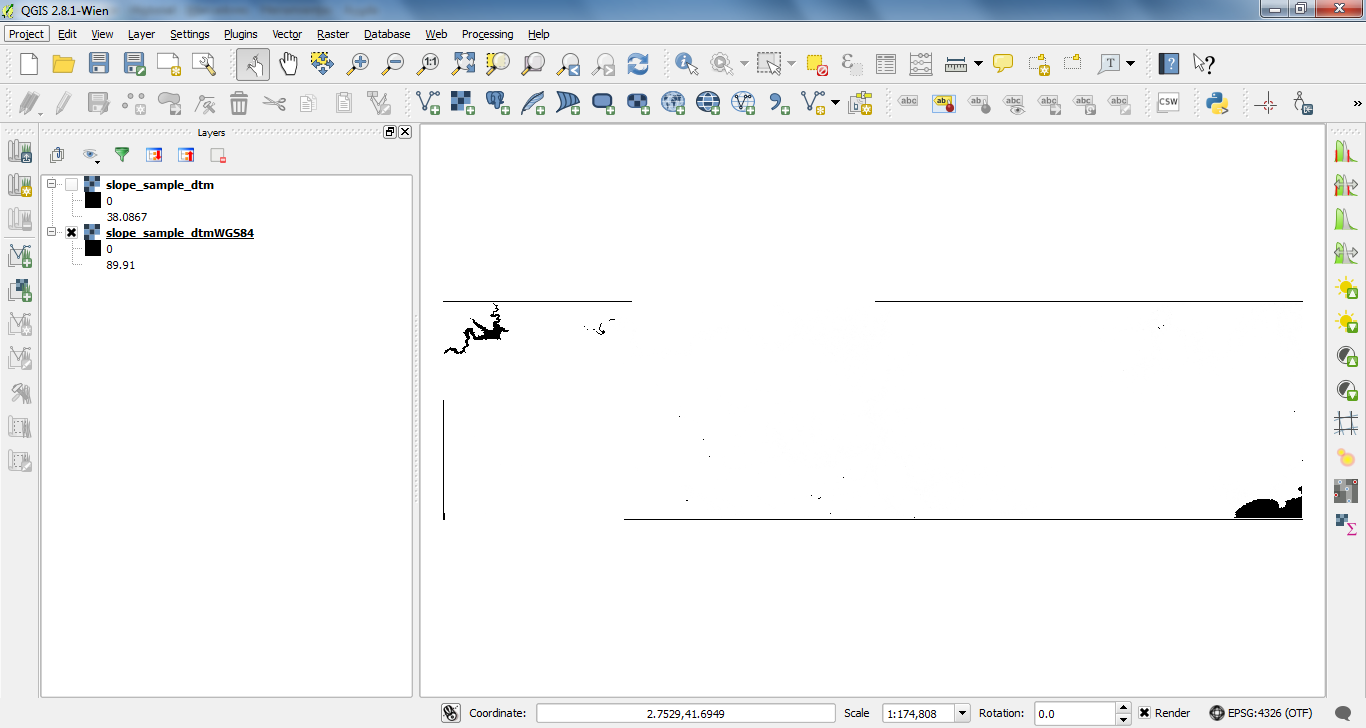Toggle messages log speech bubble icon
Screen dimensions: 1366x728
(1345, 713)
